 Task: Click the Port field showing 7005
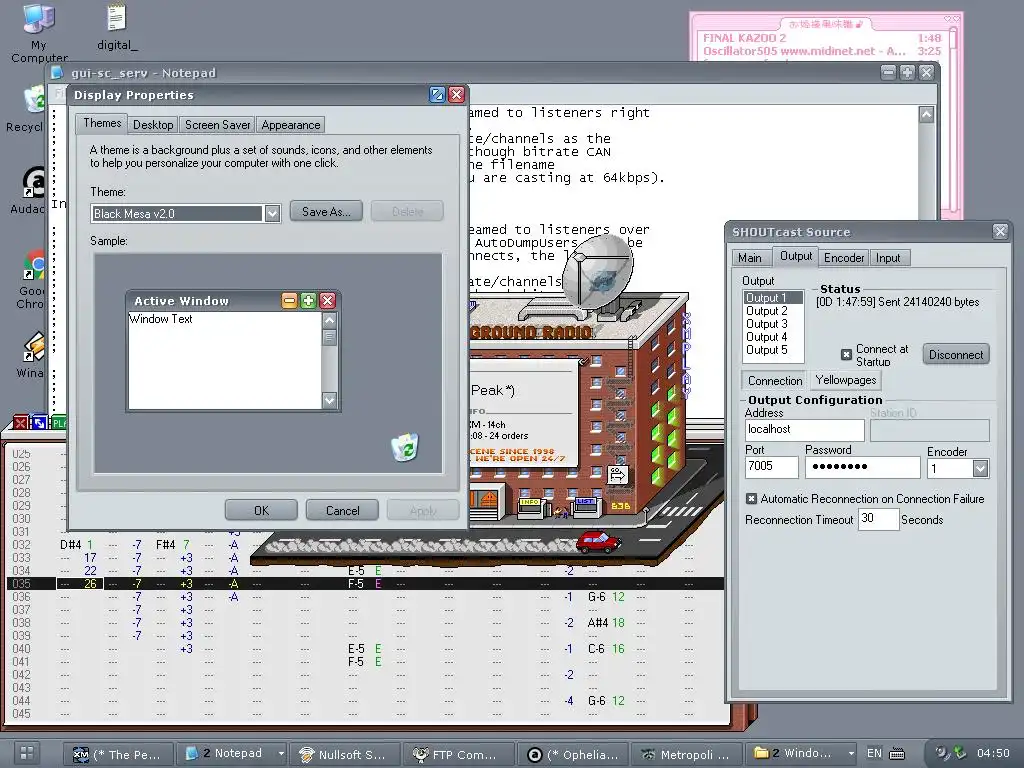pos(771,466)
